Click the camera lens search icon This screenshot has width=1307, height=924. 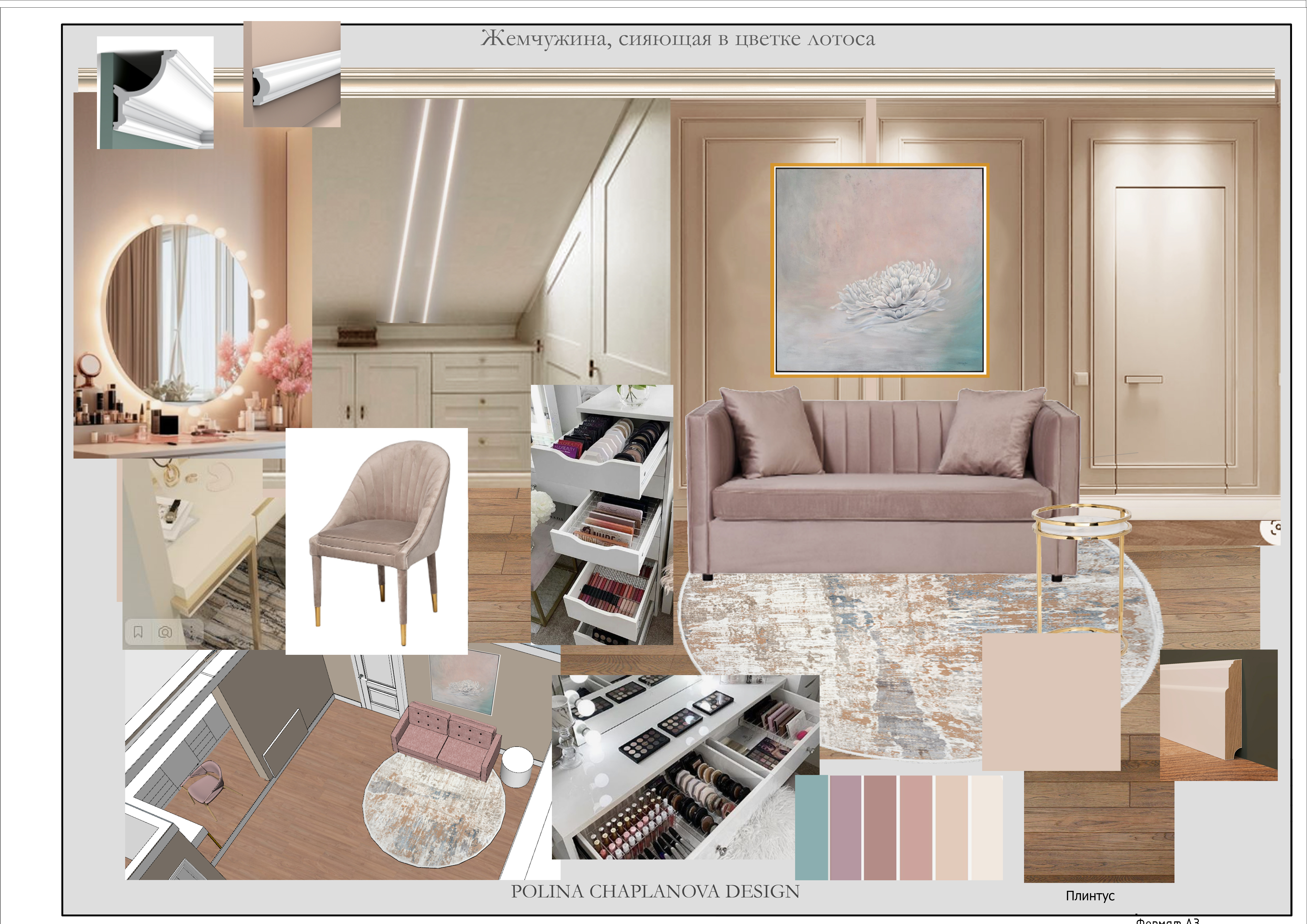(165, 632)
